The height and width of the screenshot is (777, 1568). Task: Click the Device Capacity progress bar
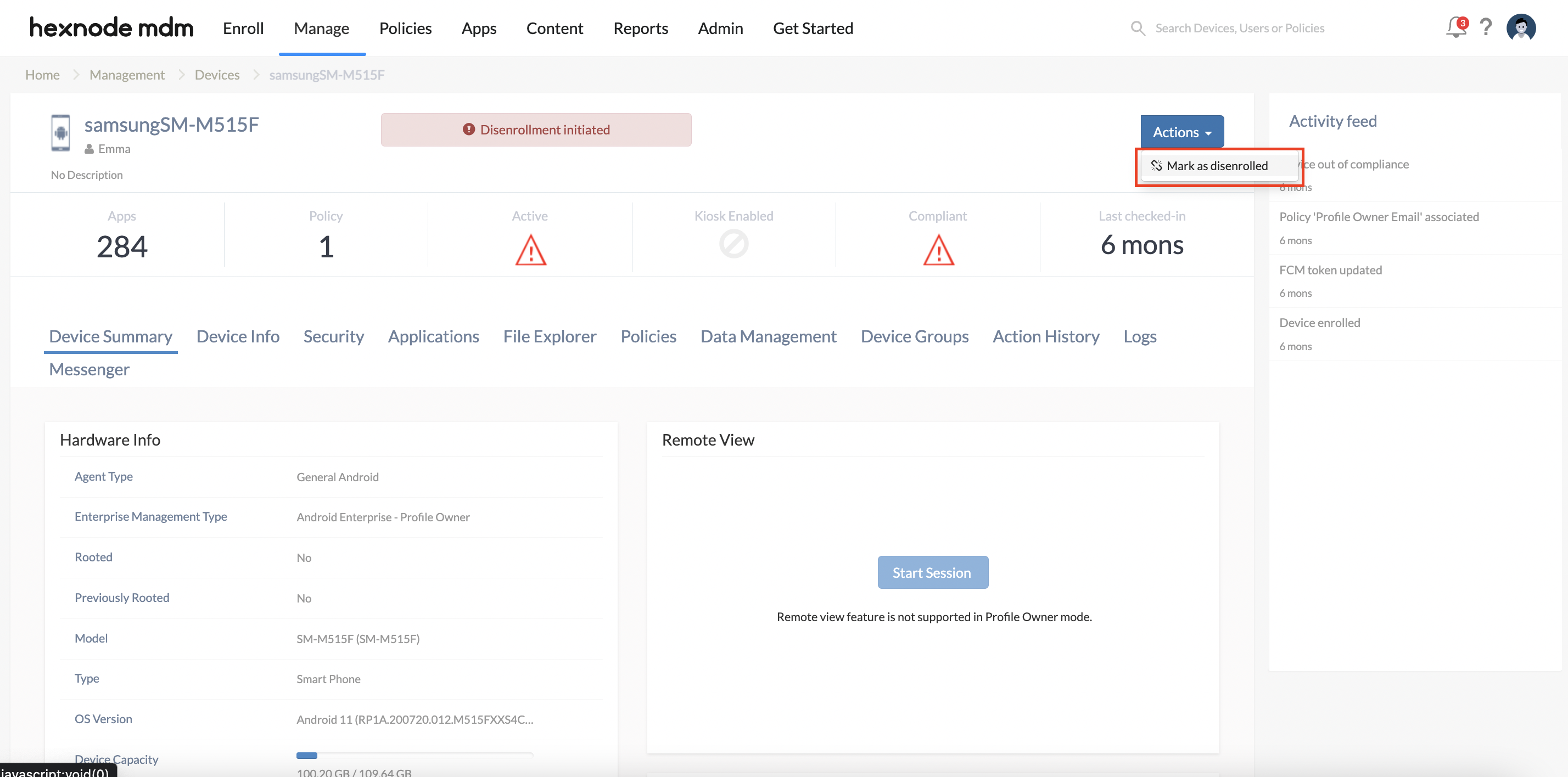[415, 756]
